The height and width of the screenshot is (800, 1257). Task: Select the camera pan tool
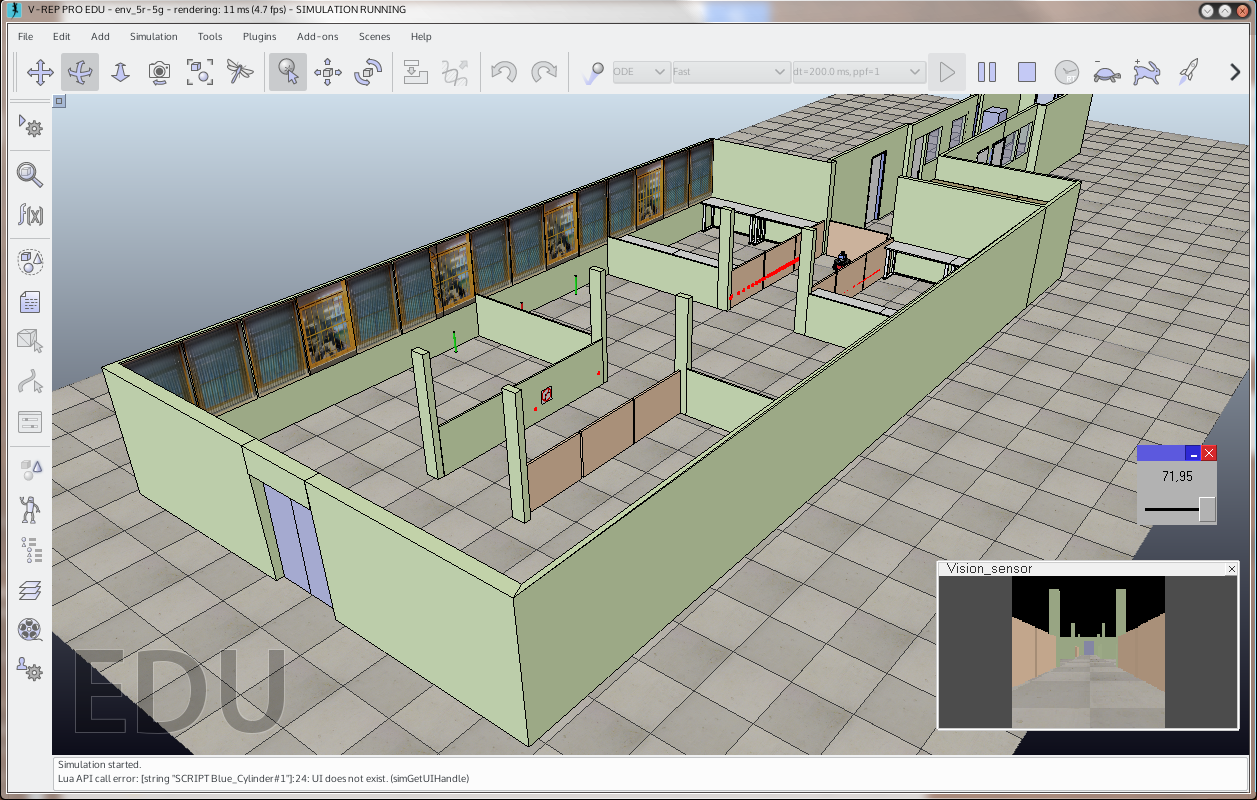click(x=40, y=72)
